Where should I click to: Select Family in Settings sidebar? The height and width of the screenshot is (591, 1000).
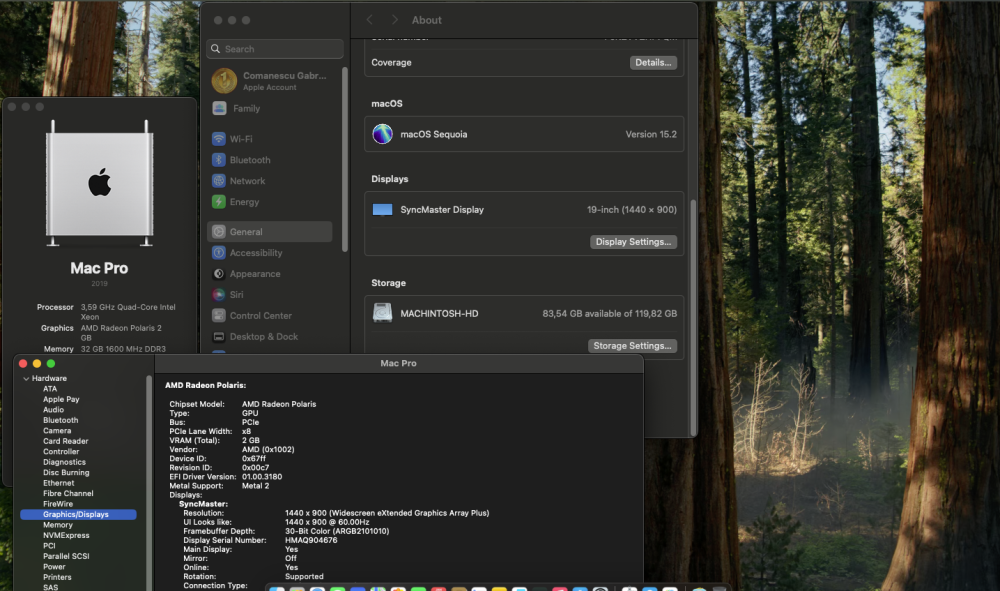(246, 108)
